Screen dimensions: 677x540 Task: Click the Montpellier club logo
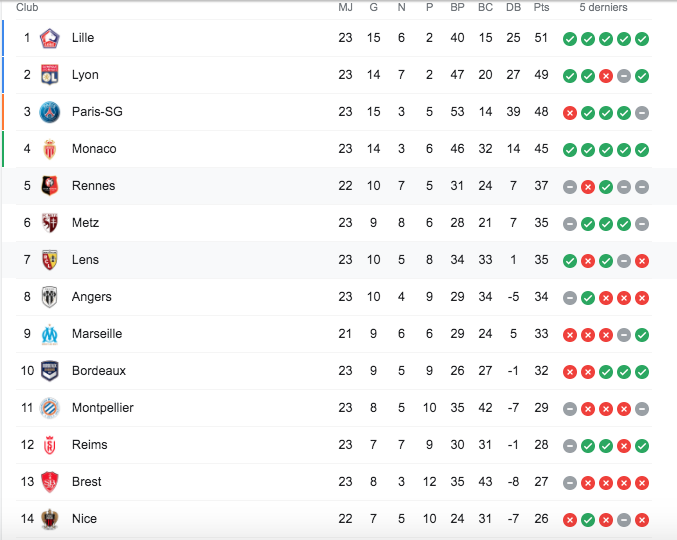coord(50,408)
